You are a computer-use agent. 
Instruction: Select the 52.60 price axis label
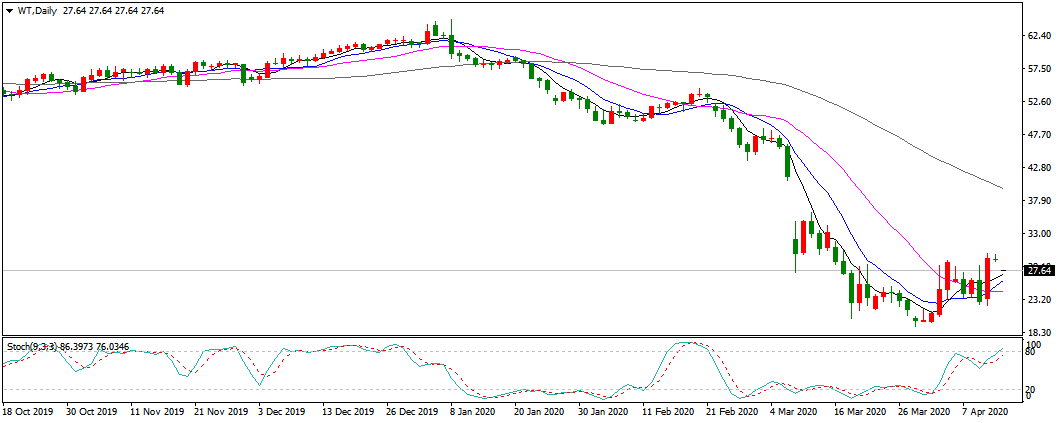tap(1040, 102)
